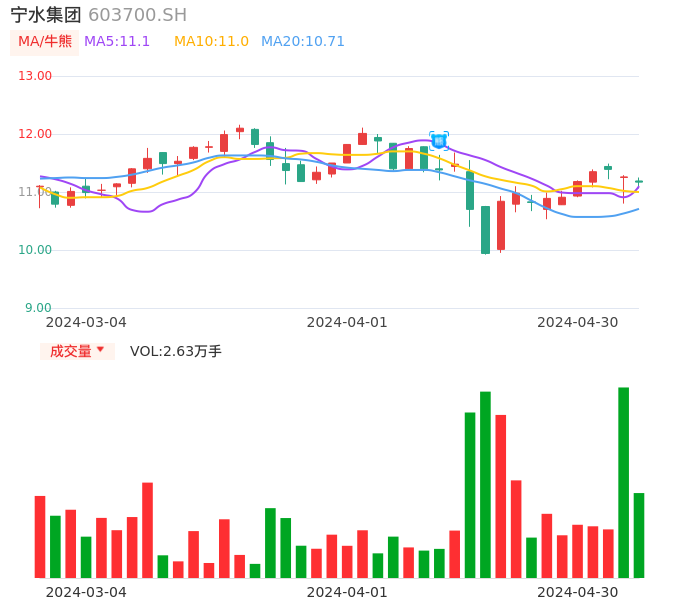This screenshot has height=606, width=686.
Task: Click the 宁水集团 stock name
Action: (46, 15)
